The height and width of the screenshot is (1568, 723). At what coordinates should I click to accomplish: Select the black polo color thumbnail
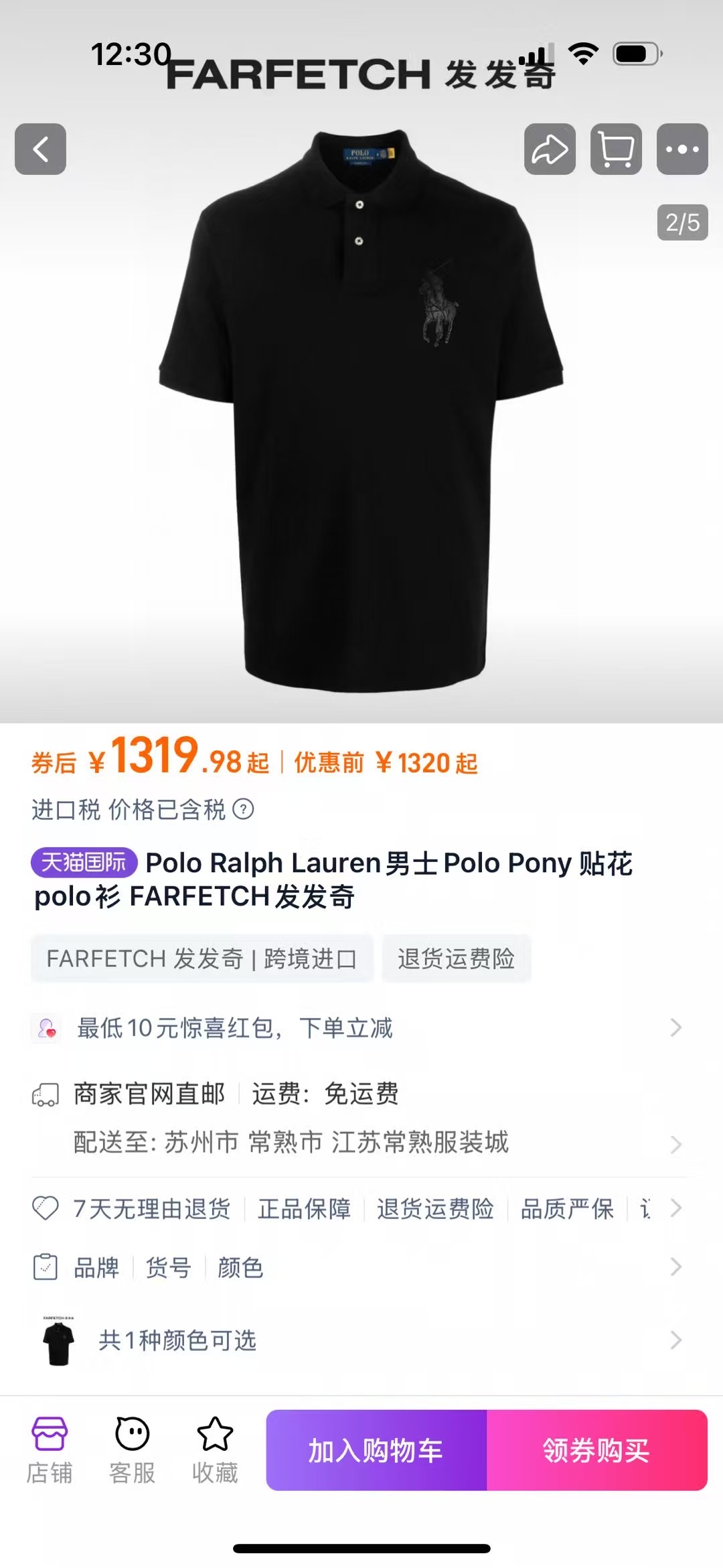tap(58, 1340)
